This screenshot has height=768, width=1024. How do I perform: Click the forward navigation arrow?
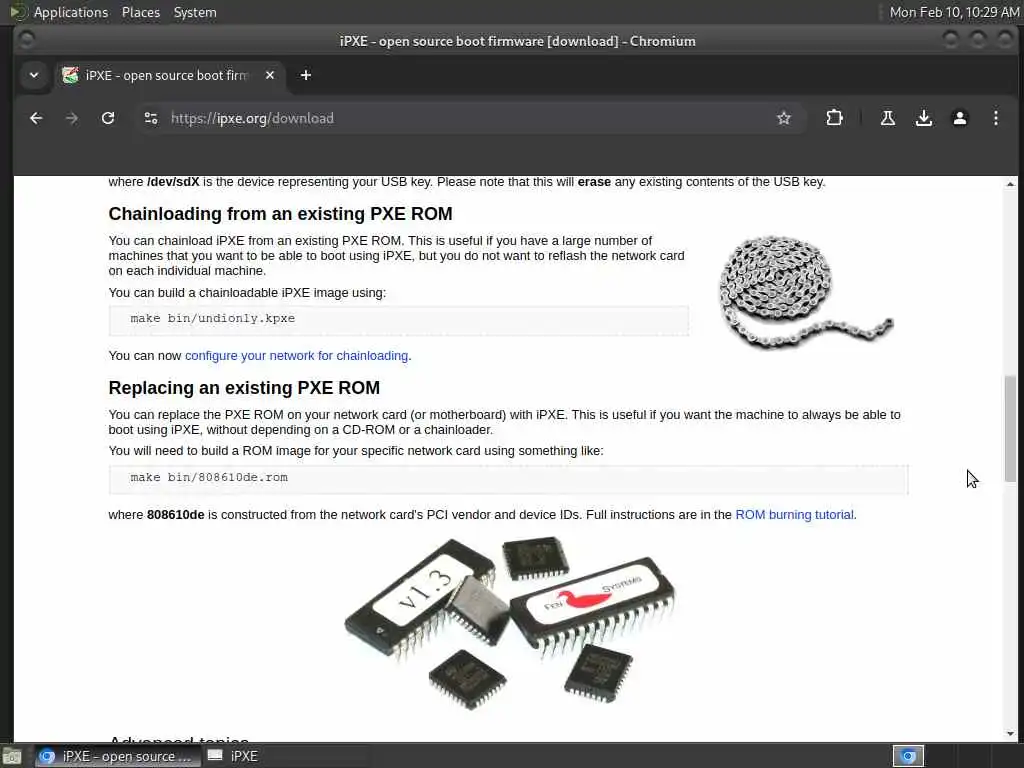pyautogui.click(x=72, y=118)
